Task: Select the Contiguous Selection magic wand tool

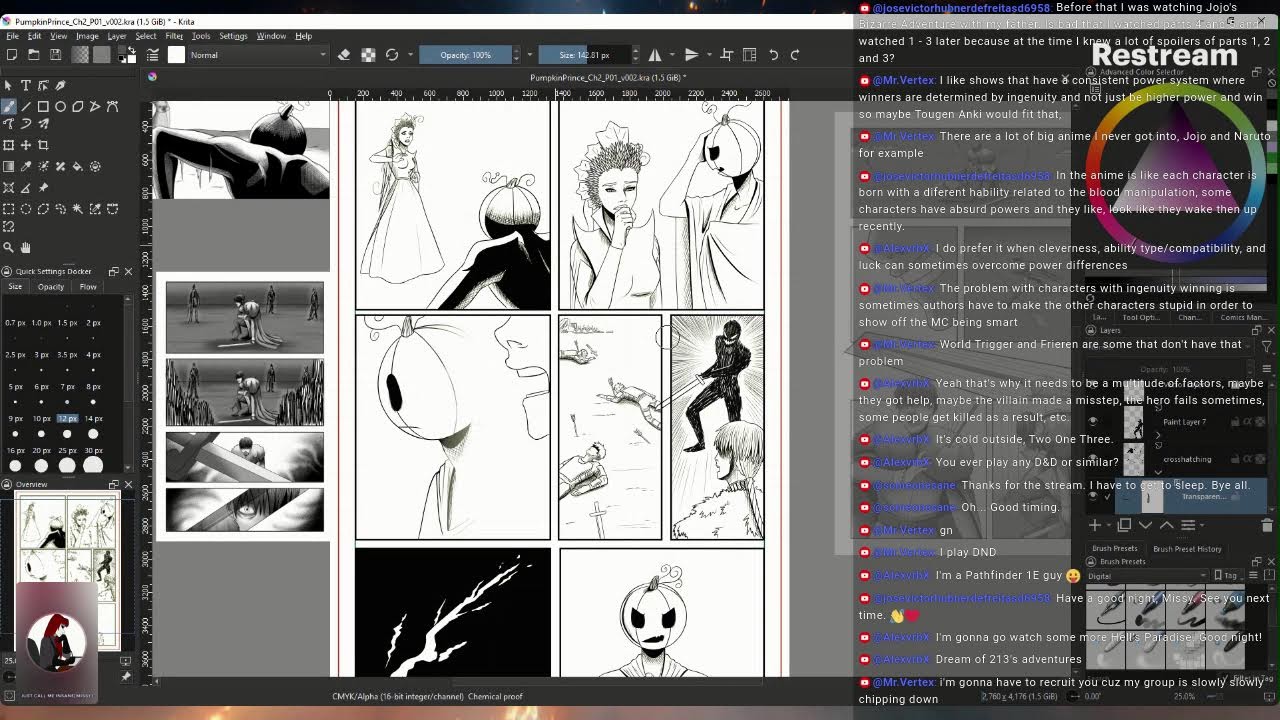Action: (78, 208)
